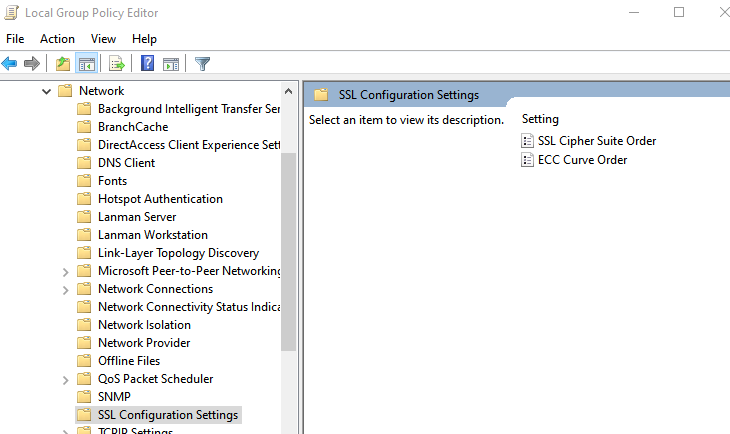The image size is (730, 434).
Task: Expand the QoS Packet Scheduler node
Action: pyautogui.click(x=66, y=380)
